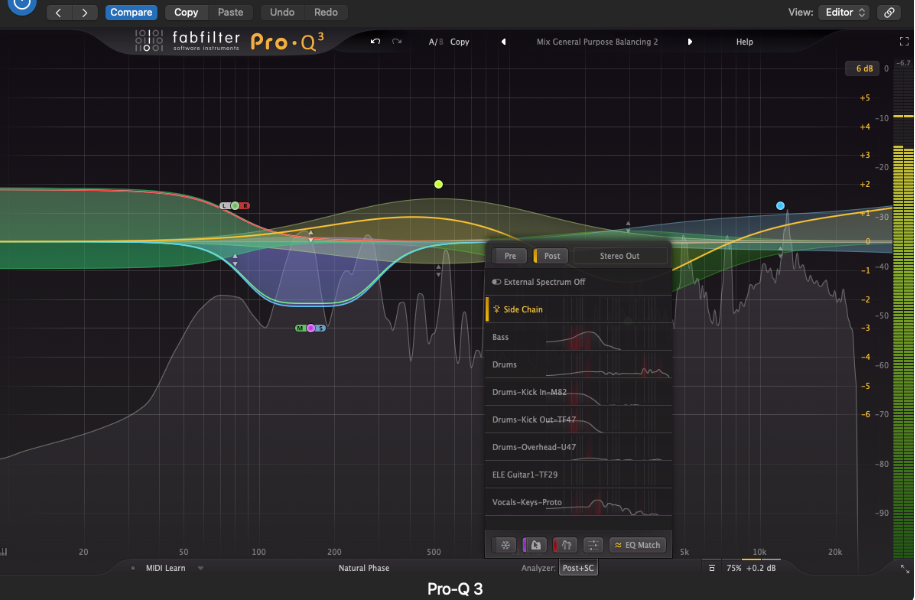Viewport: 915px width, 600px height.
Task: Select Drums-Kick In-M82 spectrum entry
Action: 578,392
